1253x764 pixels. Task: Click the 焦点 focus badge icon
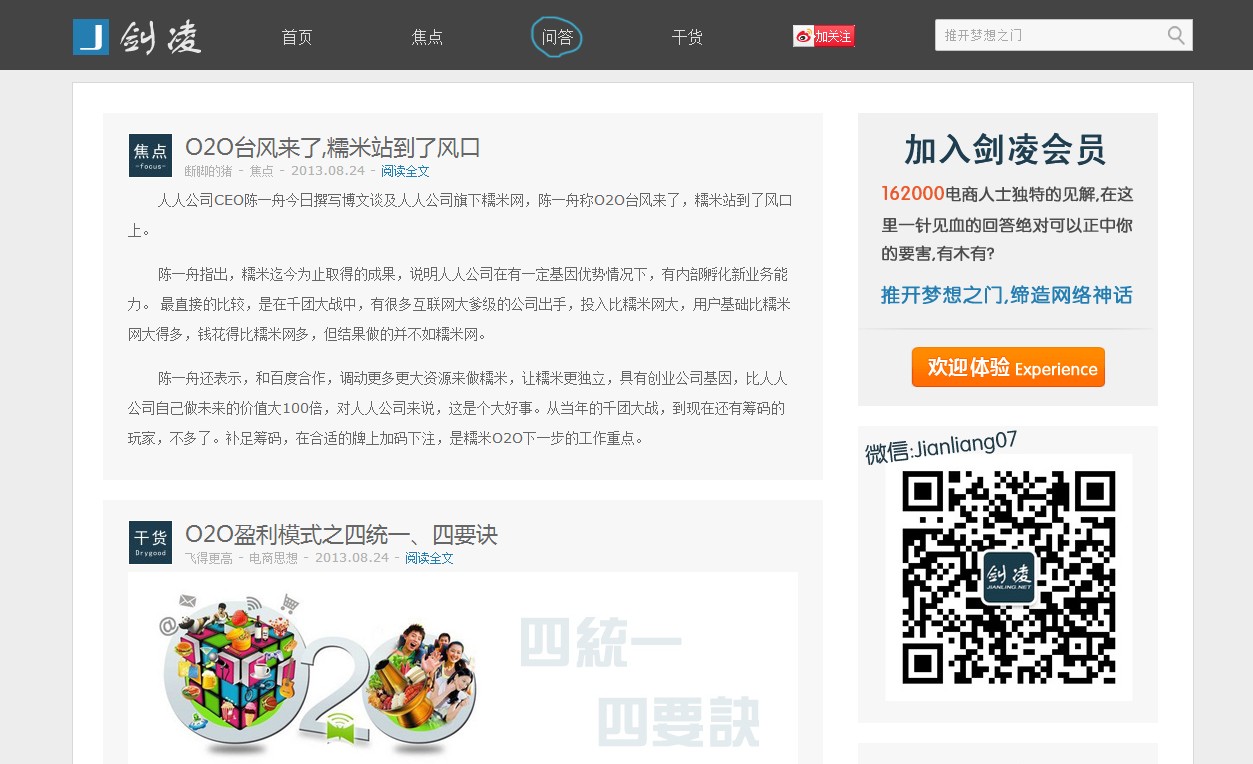coord(150,155)
